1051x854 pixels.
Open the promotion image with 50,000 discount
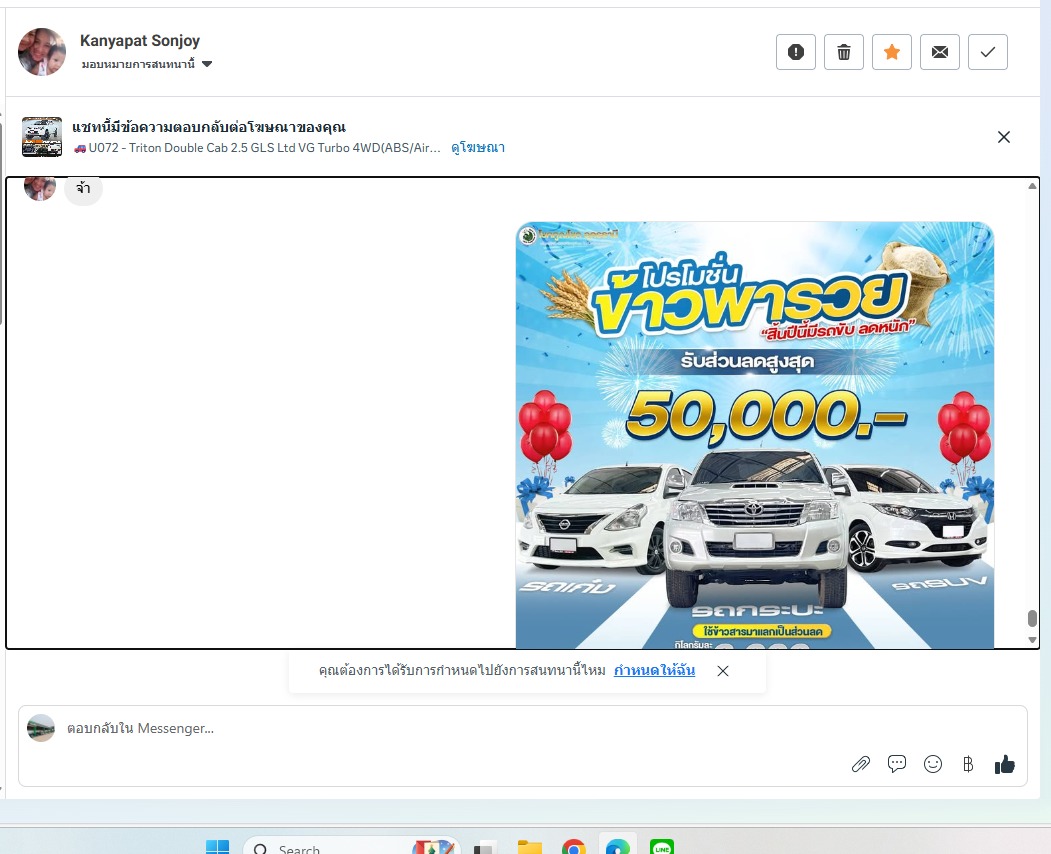click(755, 435)
